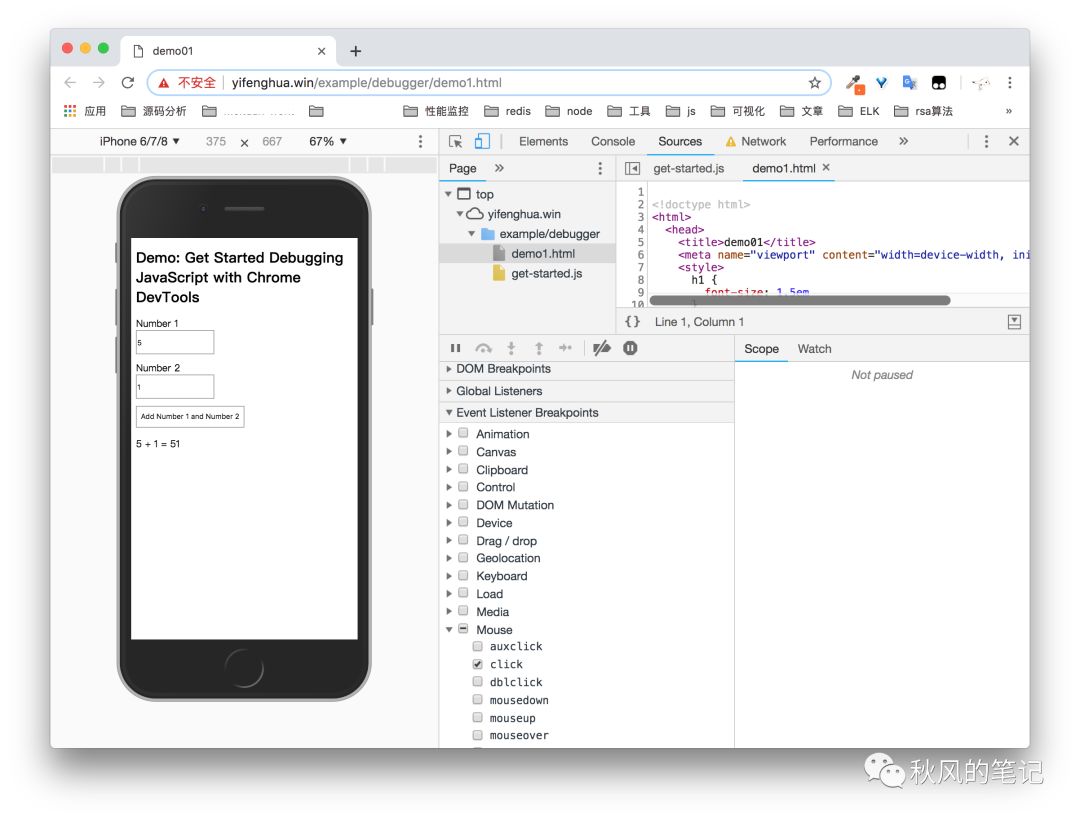Screen dimensions: 1080x820
Task: Rotate icon between 375 and 667
Action: point(244,143)
